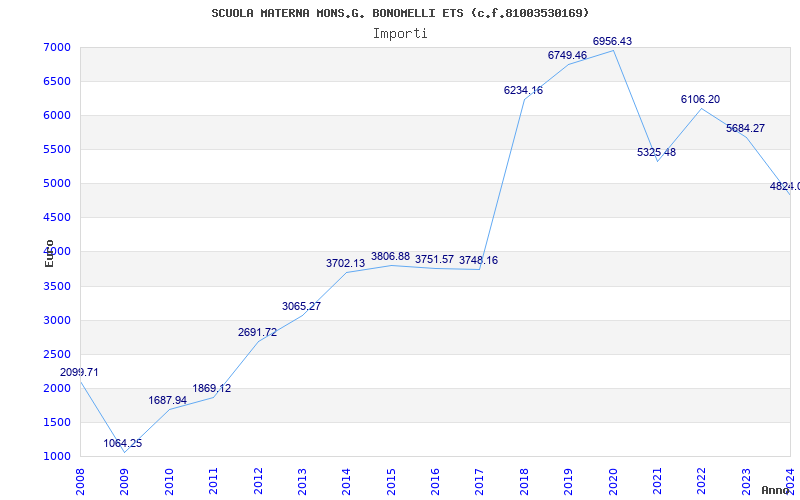The image size is (800, 500).
Task: Click the Anno axis label
Action: [776, 490]
